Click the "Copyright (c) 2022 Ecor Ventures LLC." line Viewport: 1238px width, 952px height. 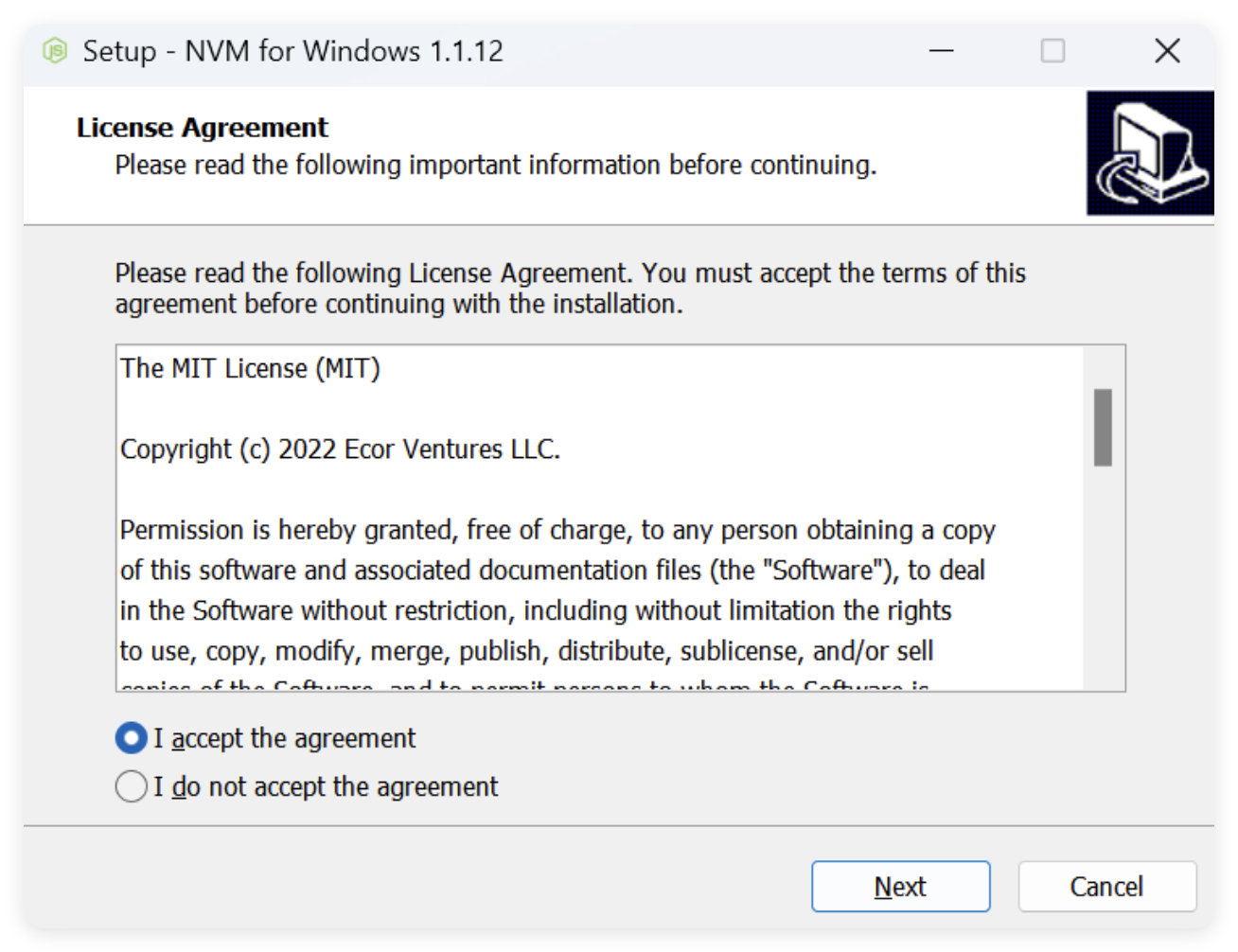click(x=341, y=449)
